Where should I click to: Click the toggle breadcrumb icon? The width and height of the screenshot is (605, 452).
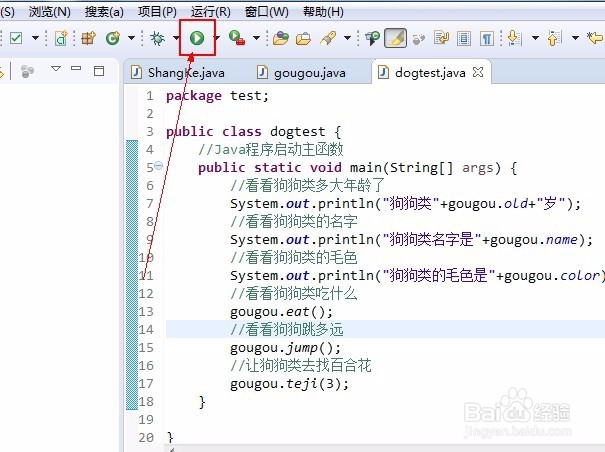(x=372, y=38)
